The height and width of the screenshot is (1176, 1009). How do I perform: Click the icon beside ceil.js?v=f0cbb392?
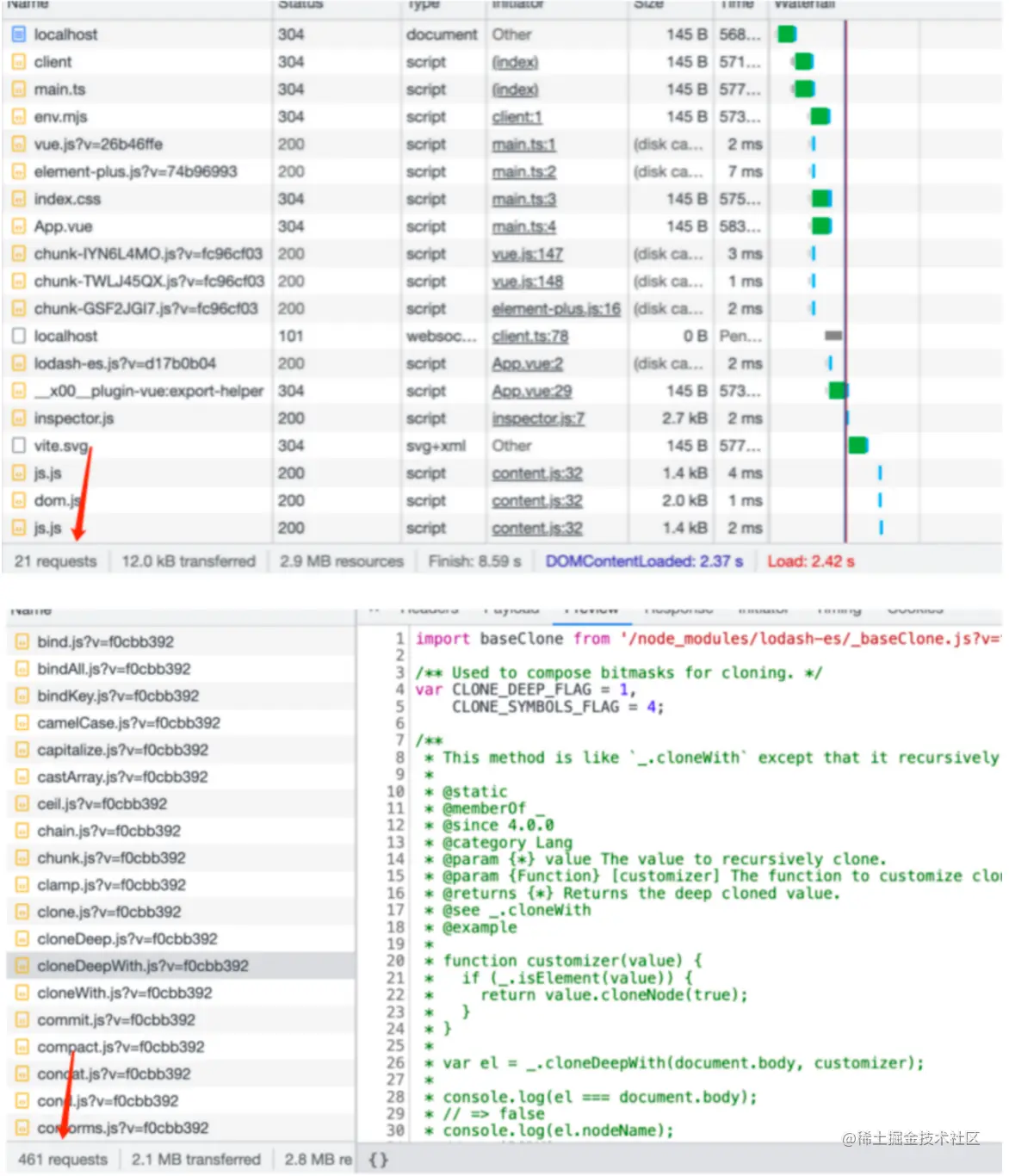pyautogui.click(x=22, y=804)
